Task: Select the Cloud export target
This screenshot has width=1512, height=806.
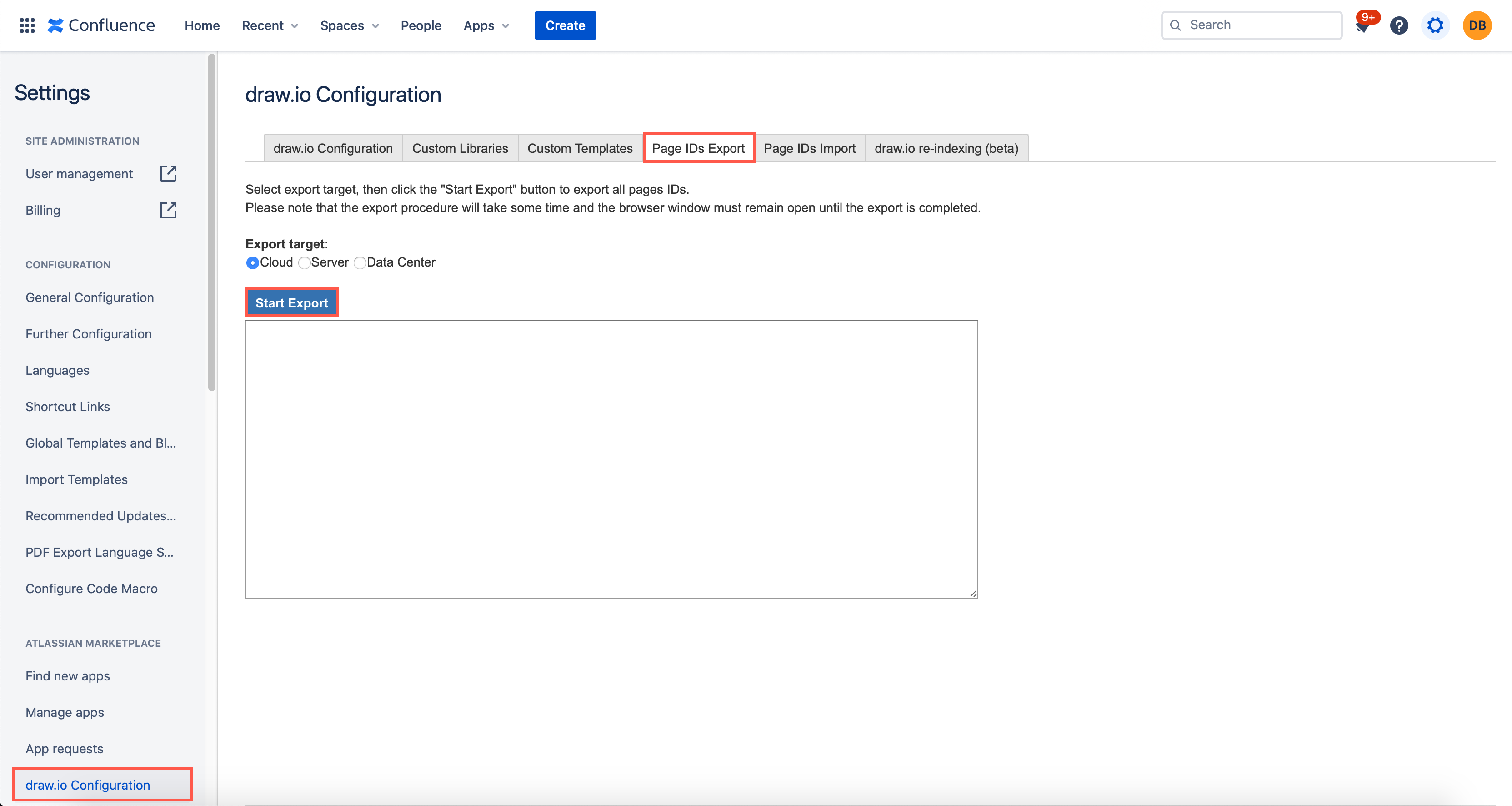Action: tap(252, 262)
